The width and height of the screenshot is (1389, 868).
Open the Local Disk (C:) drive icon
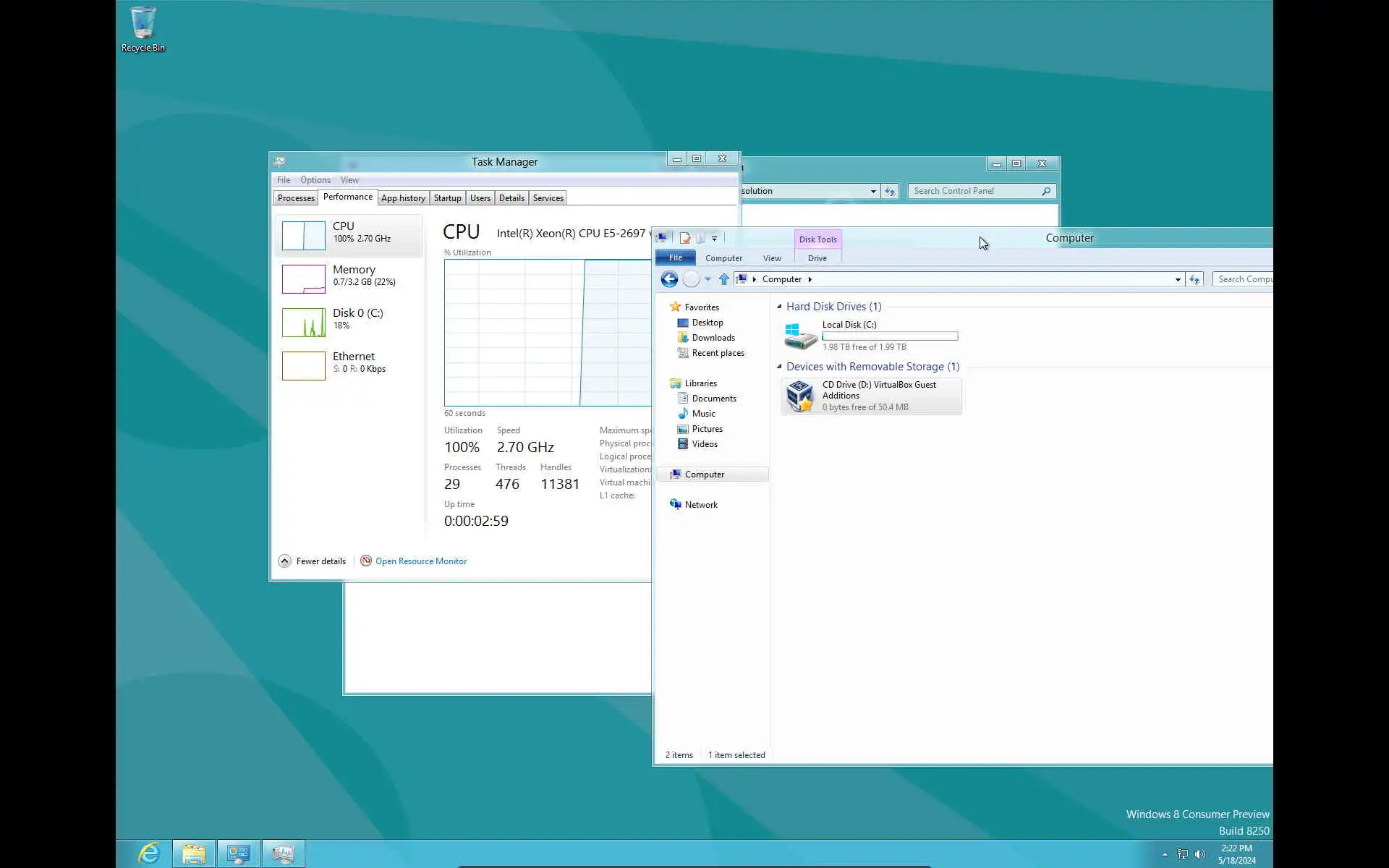(800, 336)
